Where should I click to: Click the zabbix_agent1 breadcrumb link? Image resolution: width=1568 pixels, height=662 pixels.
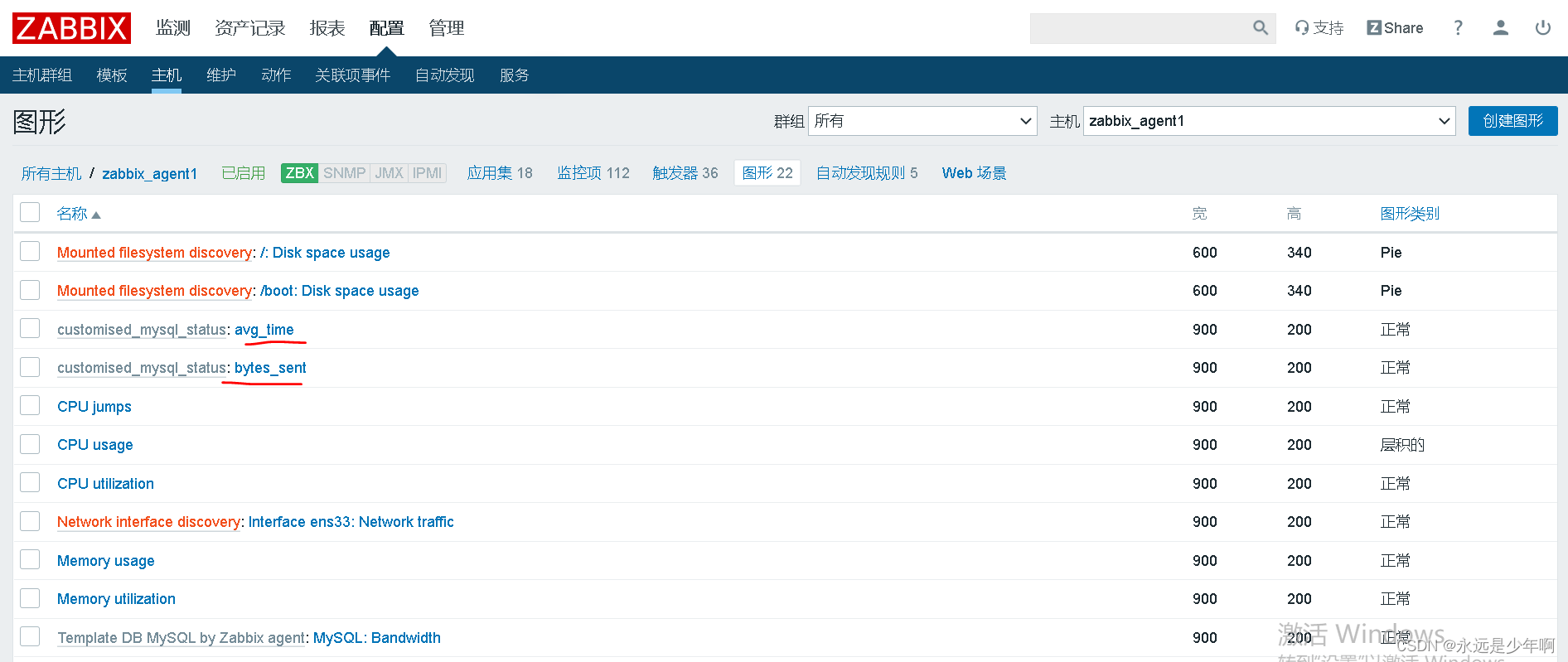pos(149,173)
